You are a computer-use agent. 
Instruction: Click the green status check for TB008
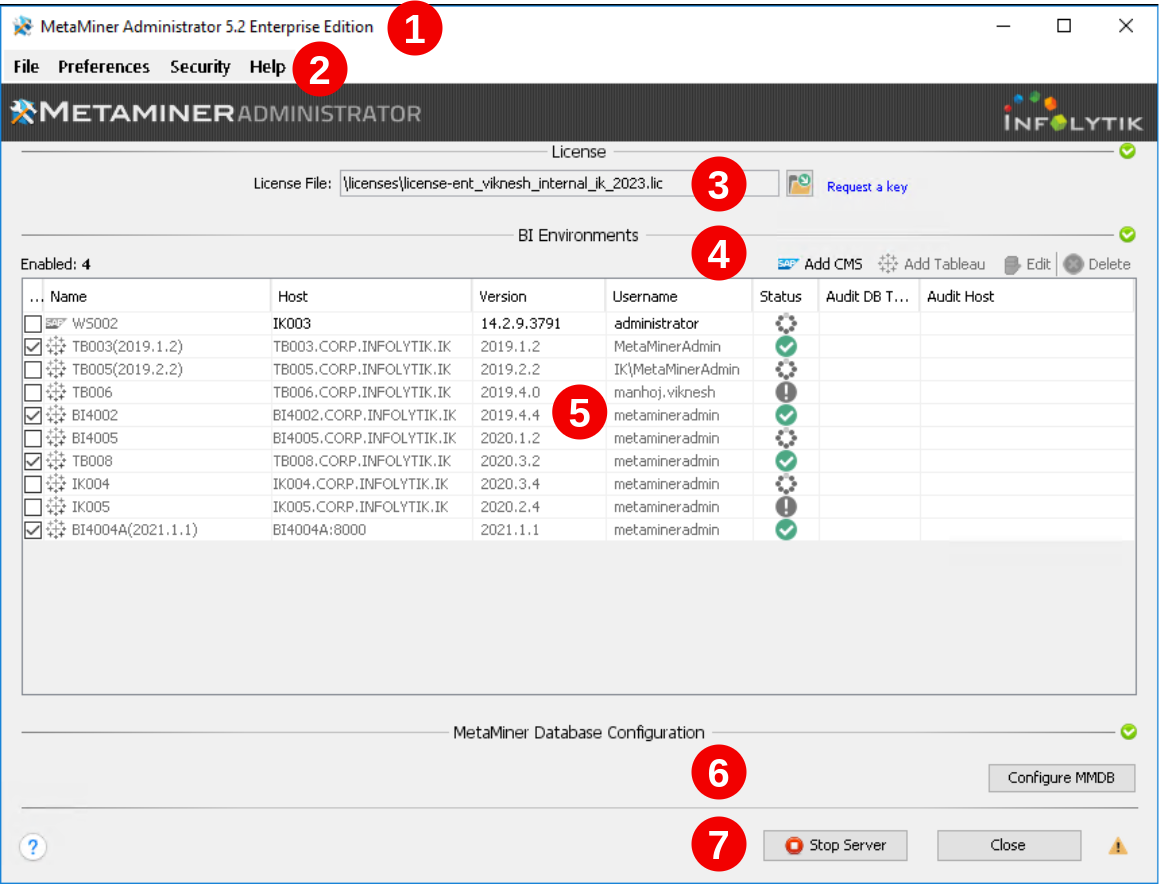(786, 461)
